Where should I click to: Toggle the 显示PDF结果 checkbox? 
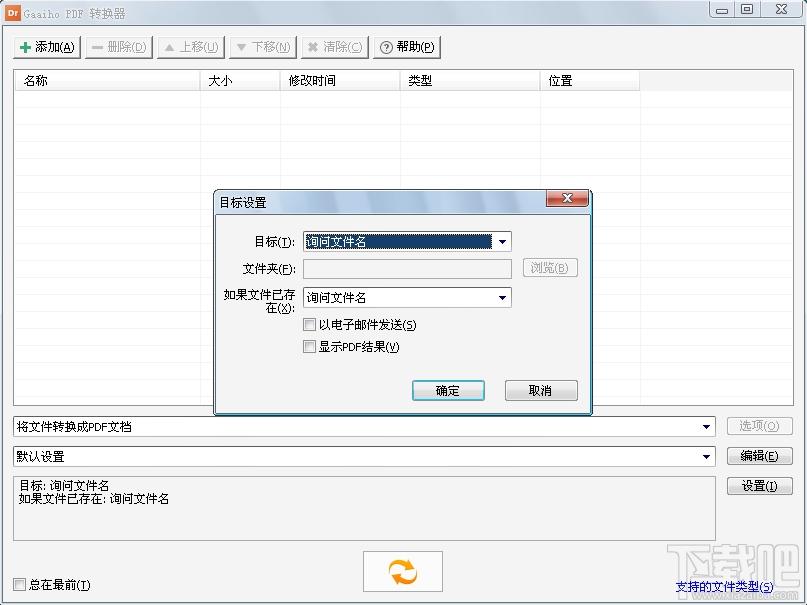click(x=310, y=347)
